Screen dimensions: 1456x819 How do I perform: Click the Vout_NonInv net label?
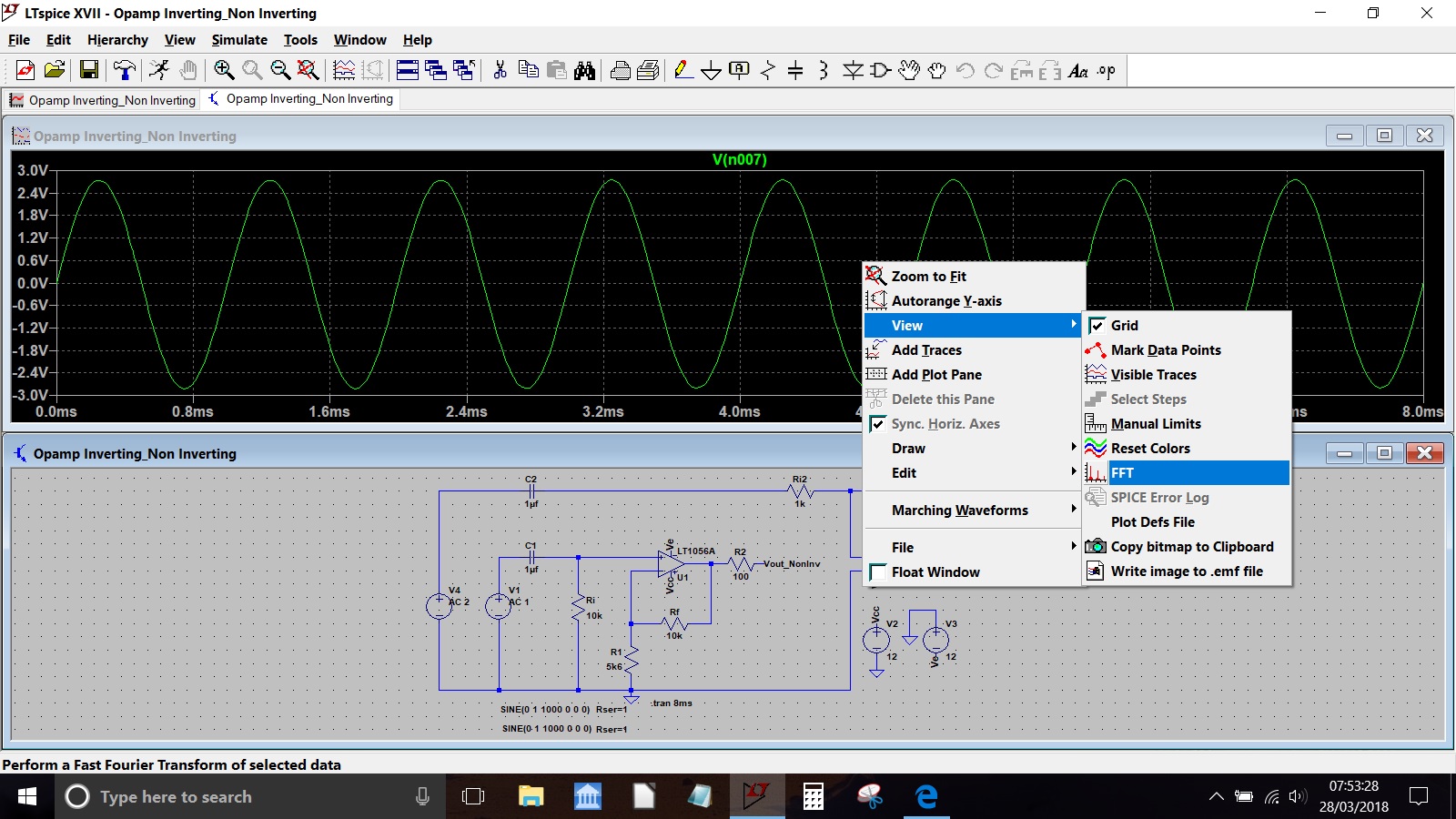tap(792, 564)
